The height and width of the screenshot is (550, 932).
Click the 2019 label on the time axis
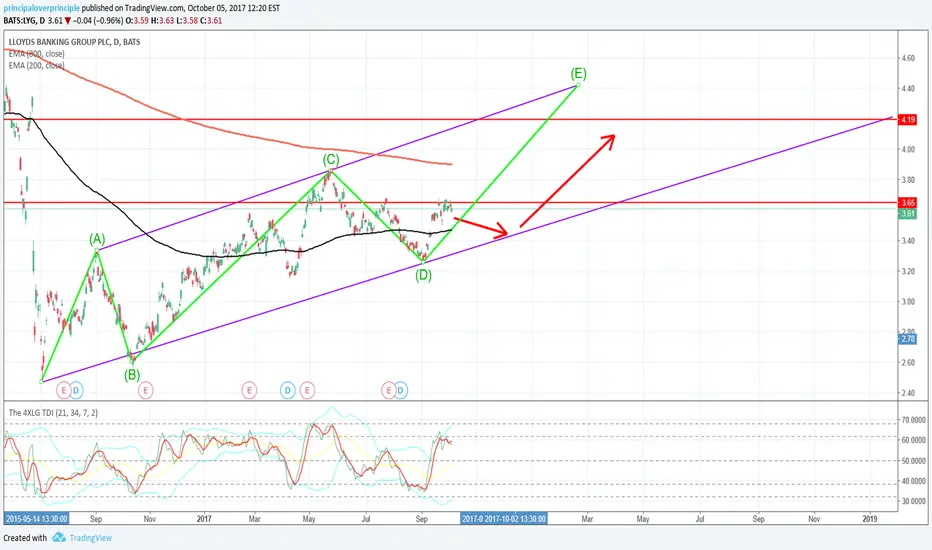coord(870,519)
